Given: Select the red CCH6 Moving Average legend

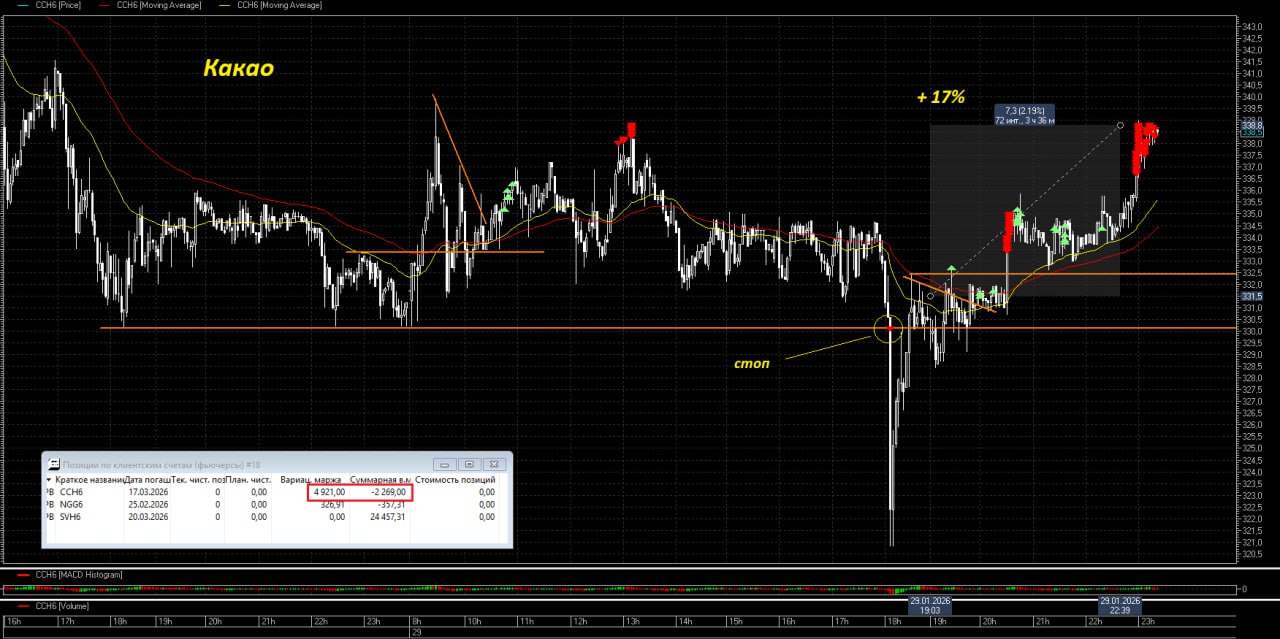Looking at the screenshot, I should 148,5.
